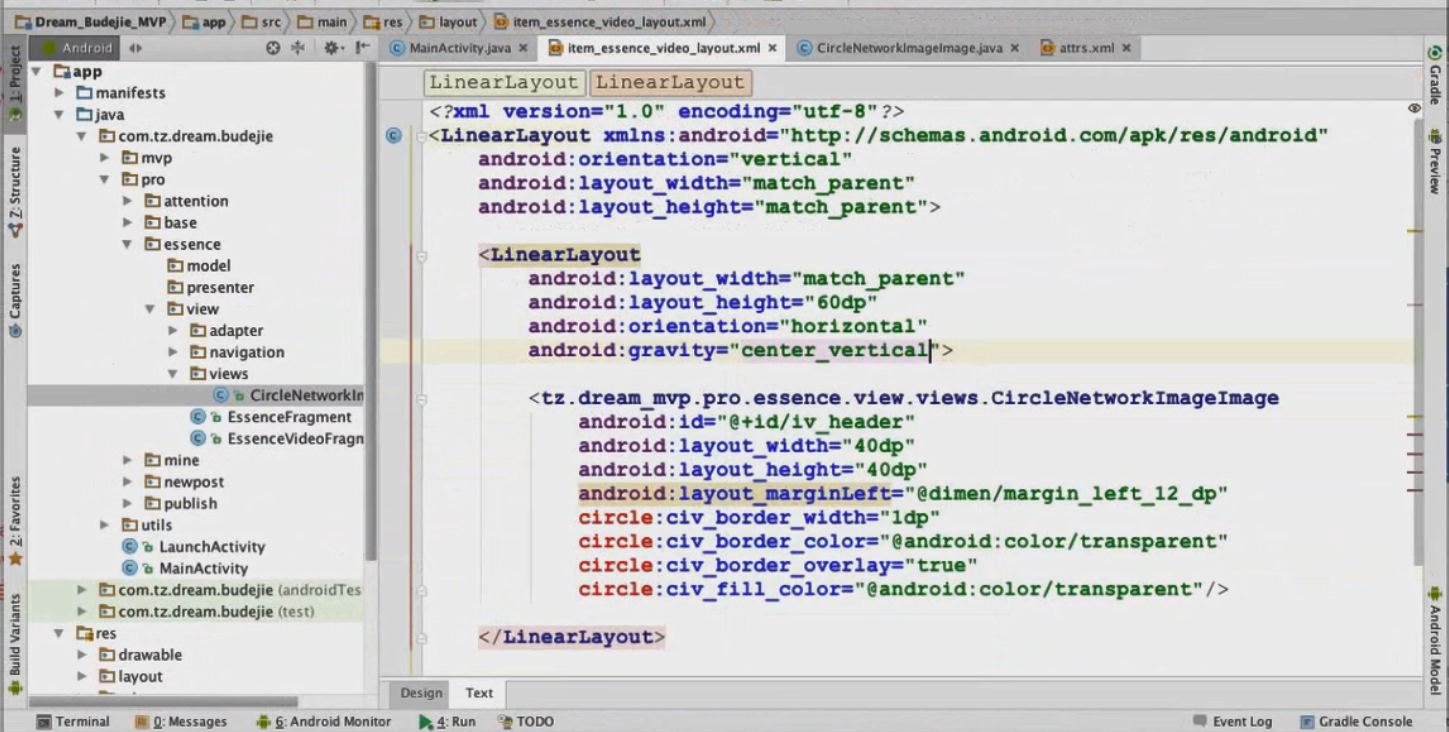Expand the manifests folder
1449x732 pixels.
click(x=59, y=93)
